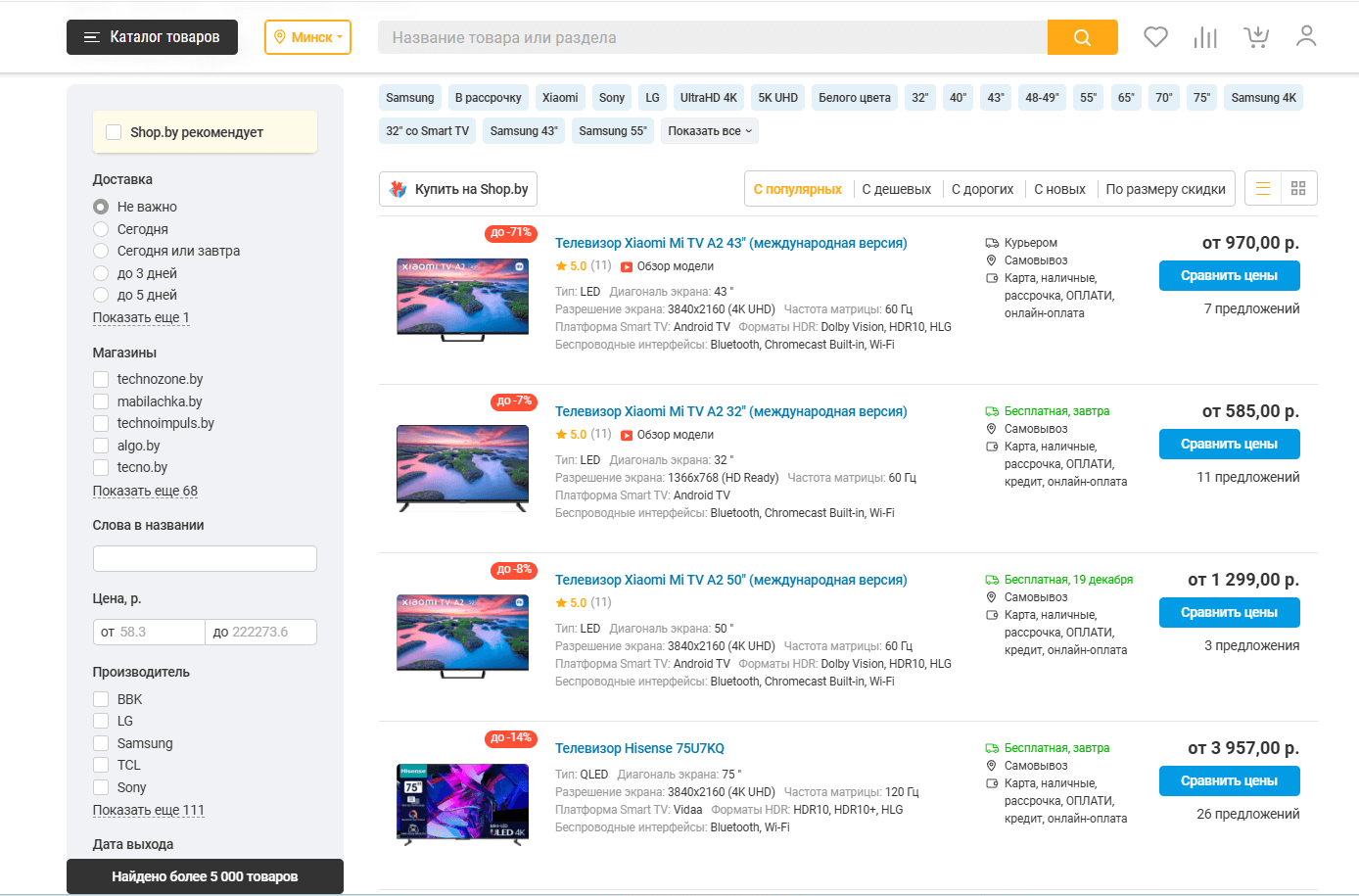Check the TCL manufacturer checkbox

(101, 765)
